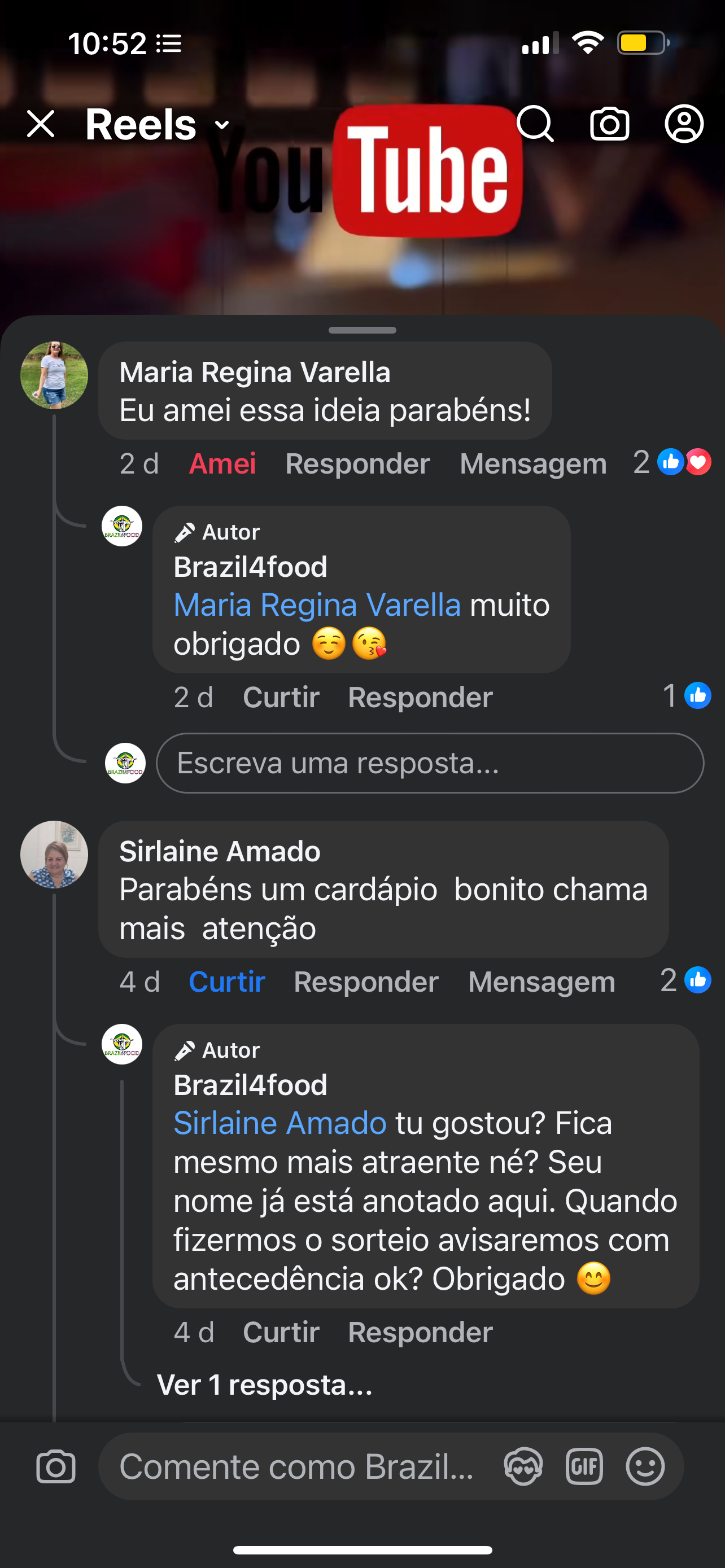Expand Ver 1 resposta thread
The image size is (725, 1568).
tap(264, 1385)
